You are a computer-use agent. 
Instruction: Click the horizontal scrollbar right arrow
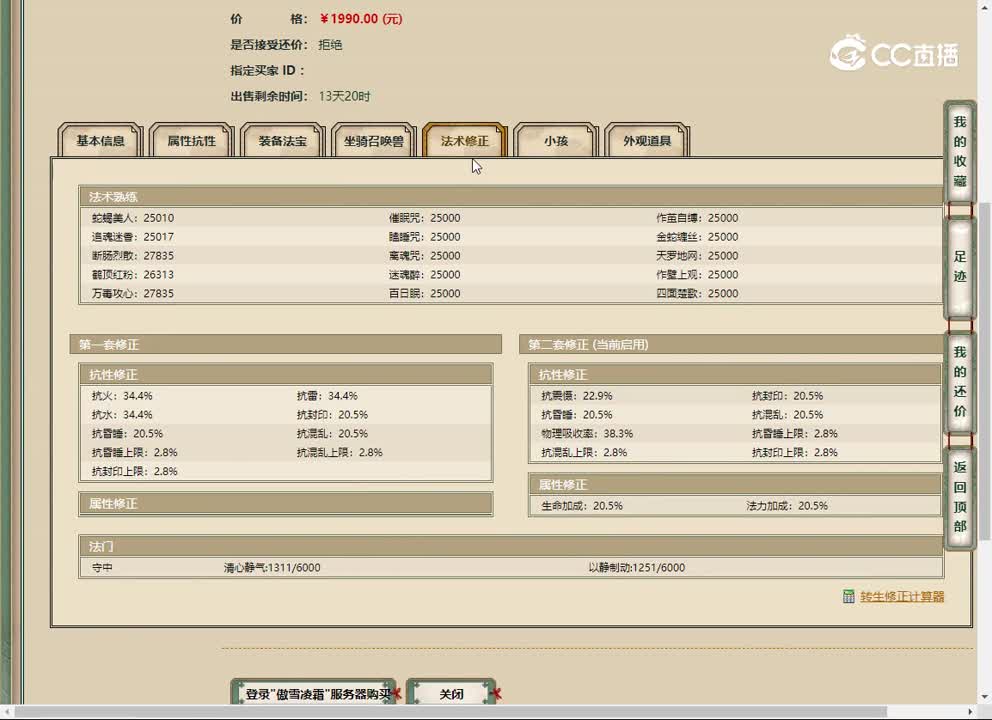[970, 712]
